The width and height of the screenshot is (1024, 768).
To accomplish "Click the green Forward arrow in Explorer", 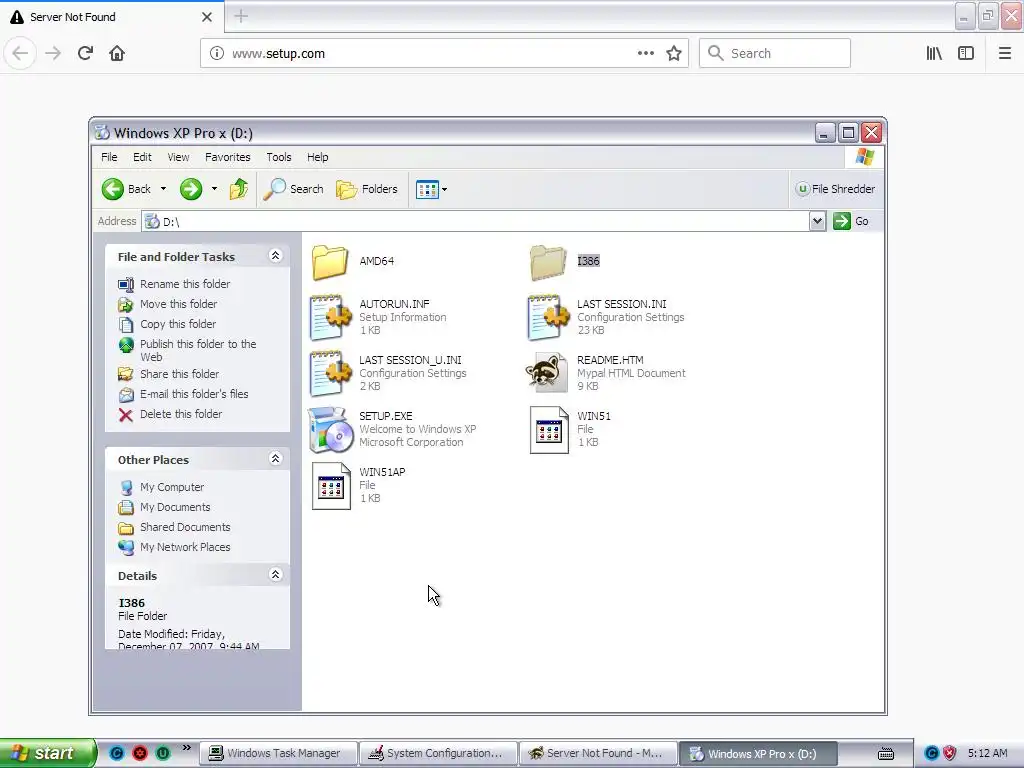I will click(191, 189).
